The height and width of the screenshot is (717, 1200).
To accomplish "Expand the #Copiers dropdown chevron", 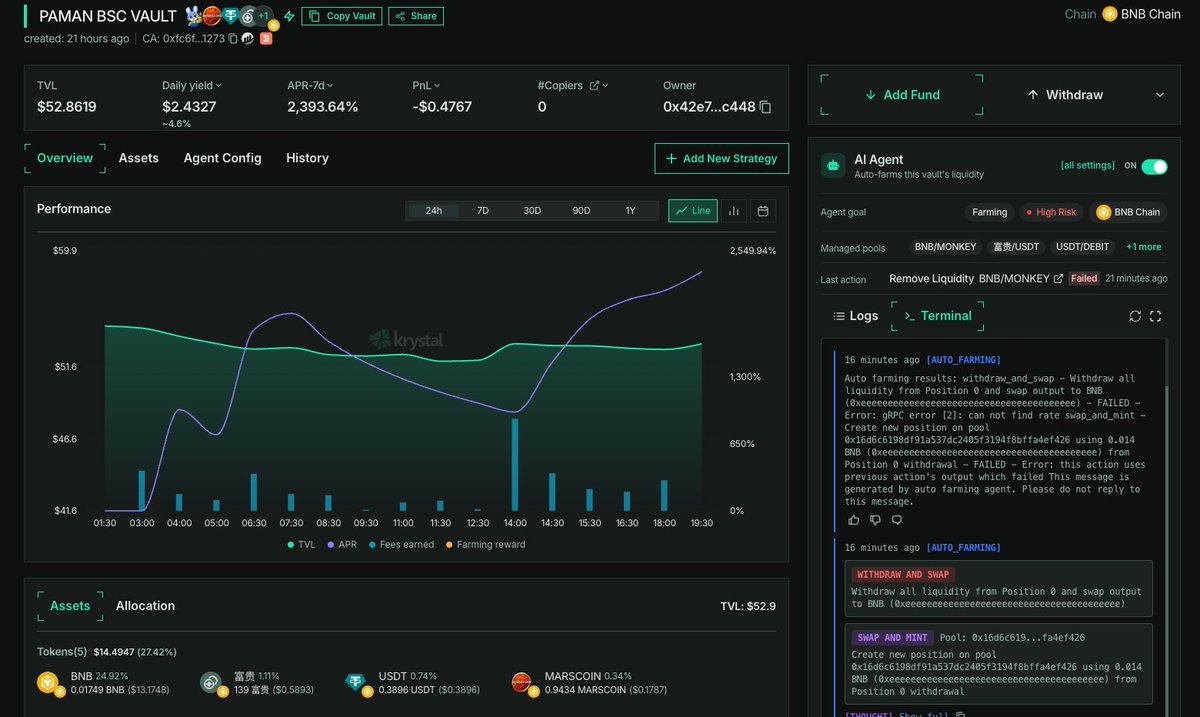I will pos(605,86).
